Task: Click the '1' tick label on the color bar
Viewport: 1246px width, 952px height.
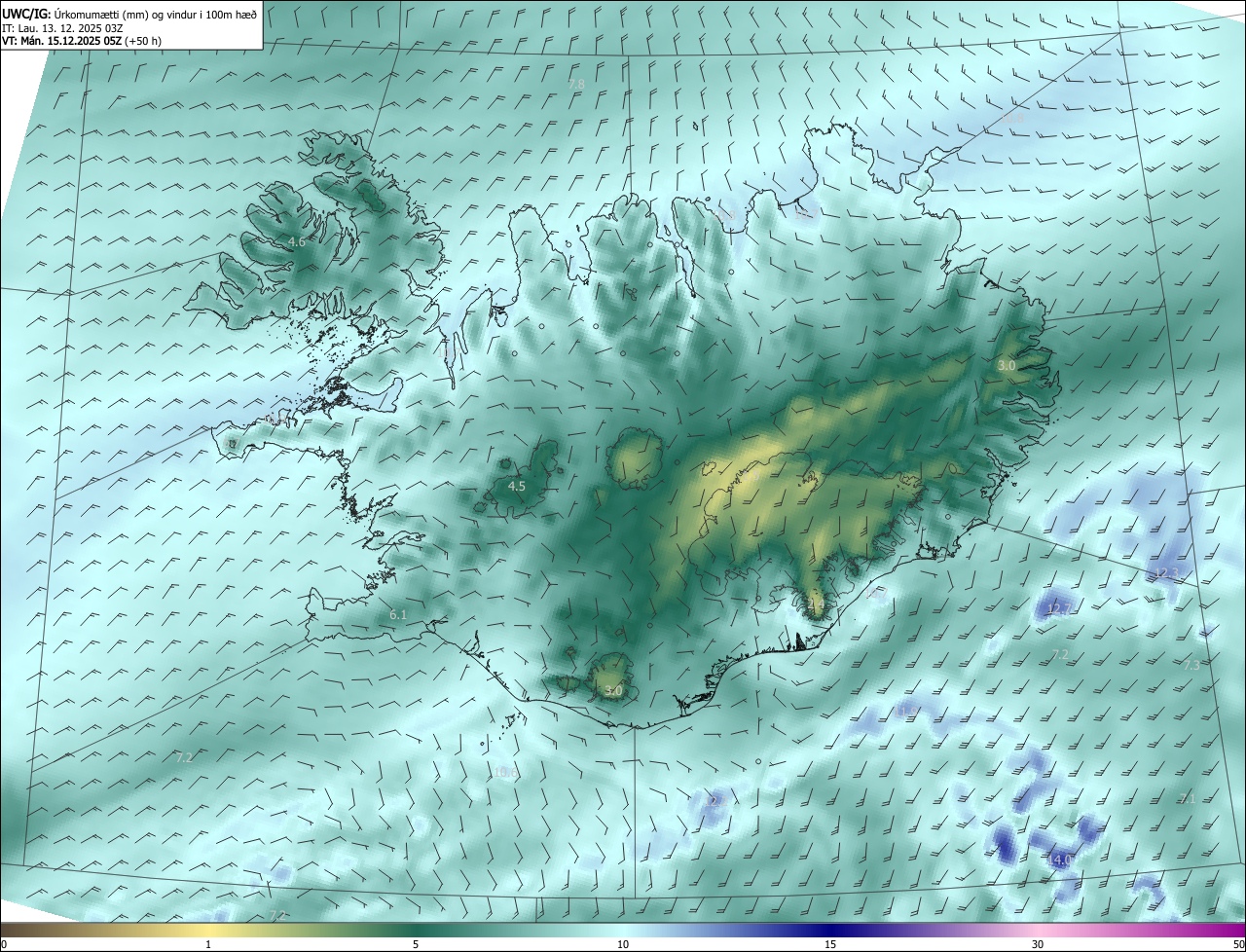Action: 208,944
